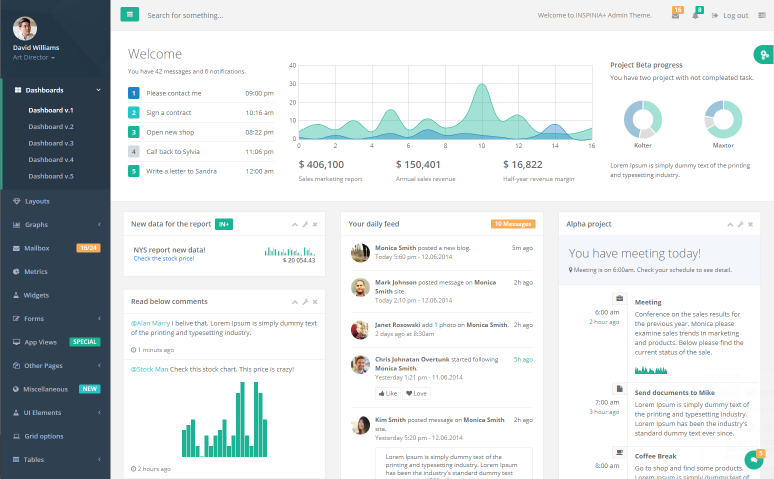Click the @Alan Marry mention link

(150, 323)
